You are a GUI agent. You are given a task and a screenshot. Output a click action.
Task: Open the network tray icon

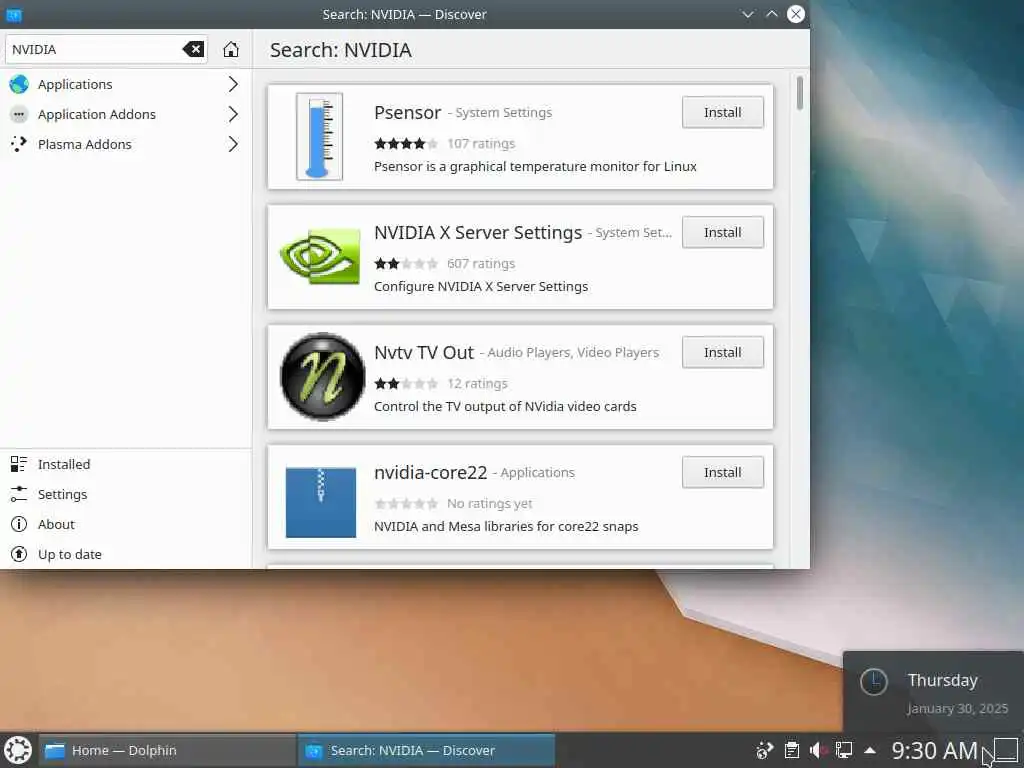click(x=844, y=750)
